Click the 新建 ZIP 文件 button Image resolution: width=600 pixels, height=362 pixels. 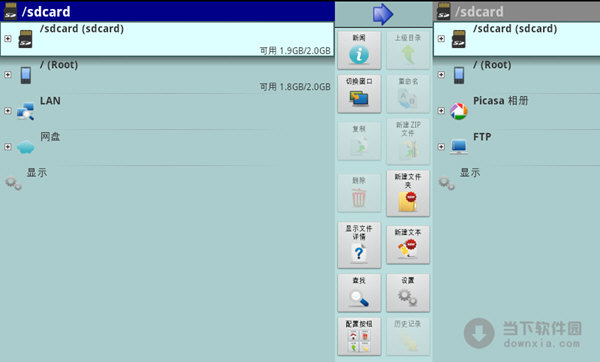408,141
